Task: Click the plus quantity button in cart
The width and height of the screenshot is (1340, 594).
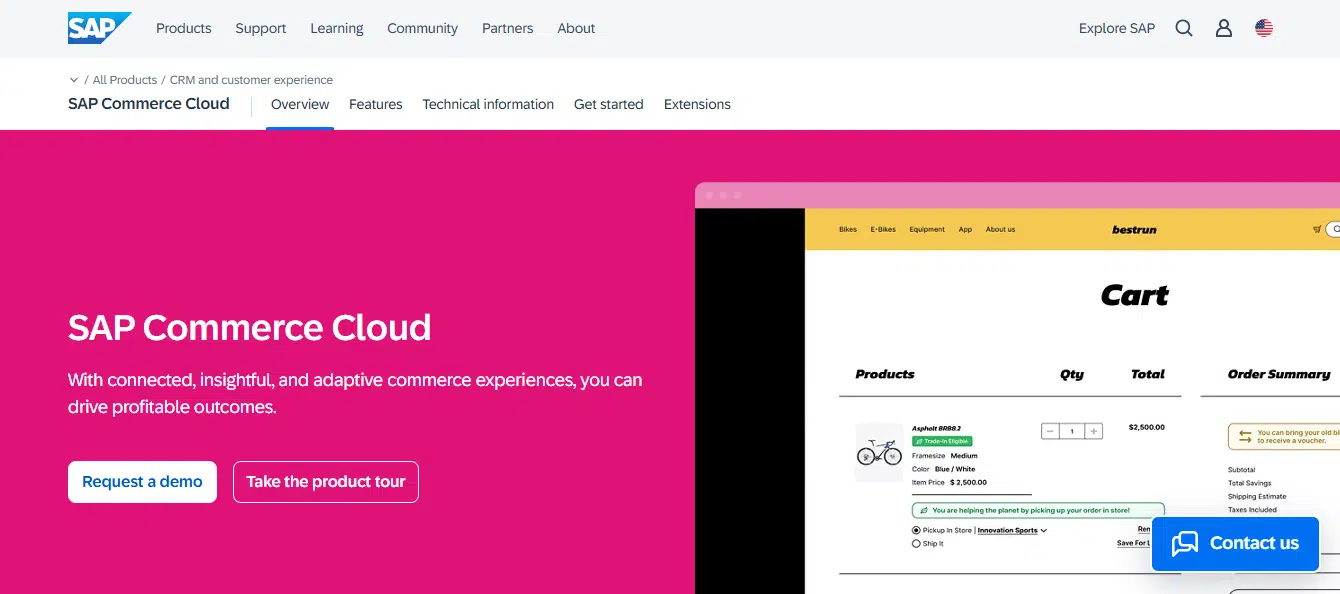Action: (1094, 431)
